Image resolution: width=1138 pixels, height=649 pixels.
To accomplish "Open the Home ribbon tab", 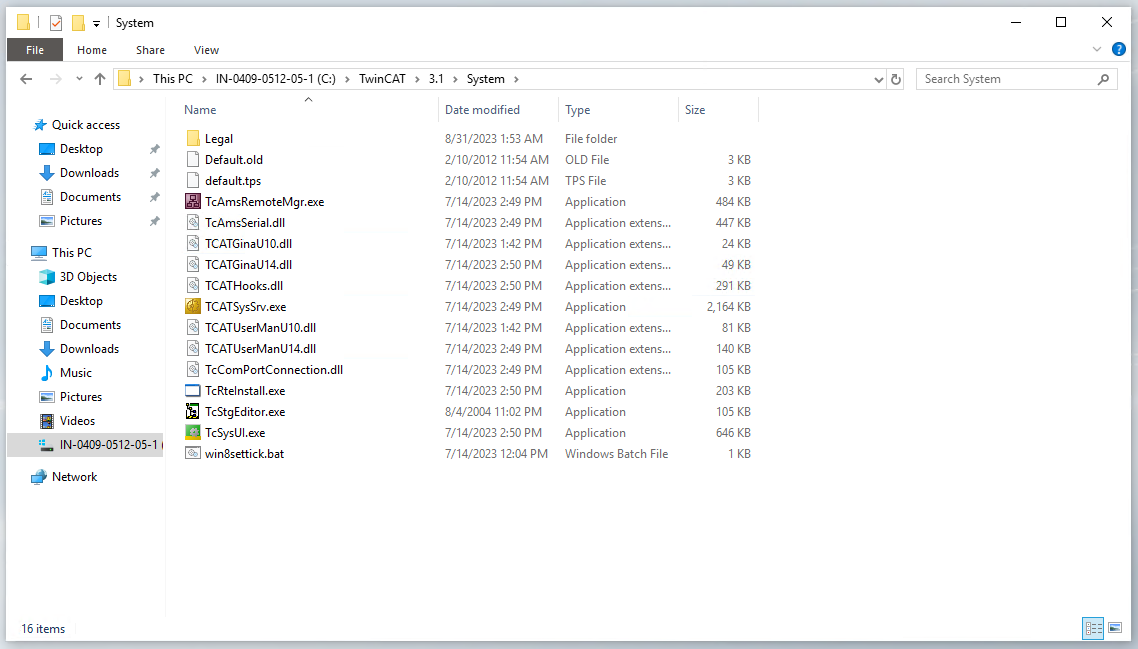I will 91,50.
